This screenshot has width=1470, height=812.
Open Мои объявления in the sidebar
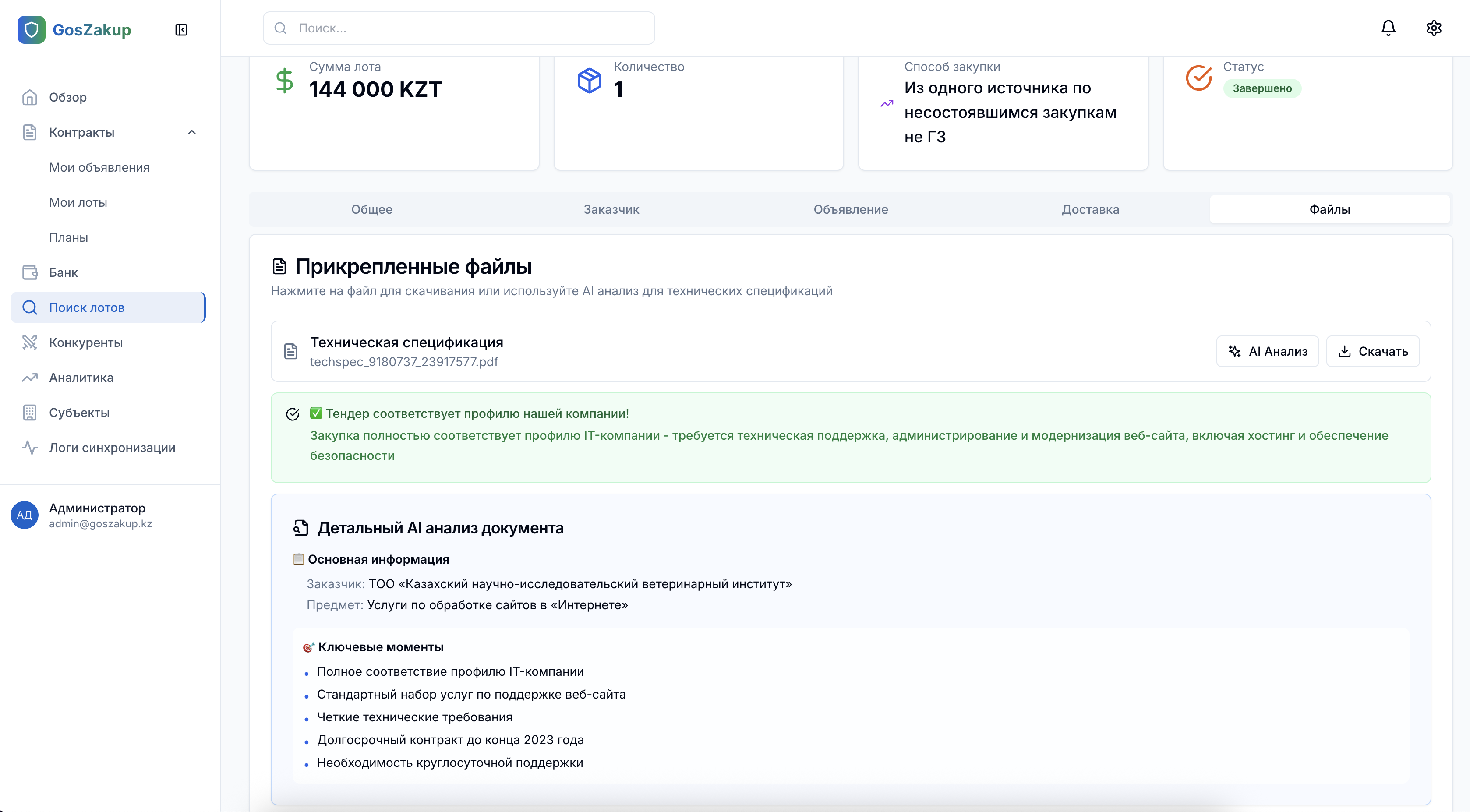[99, 168]
